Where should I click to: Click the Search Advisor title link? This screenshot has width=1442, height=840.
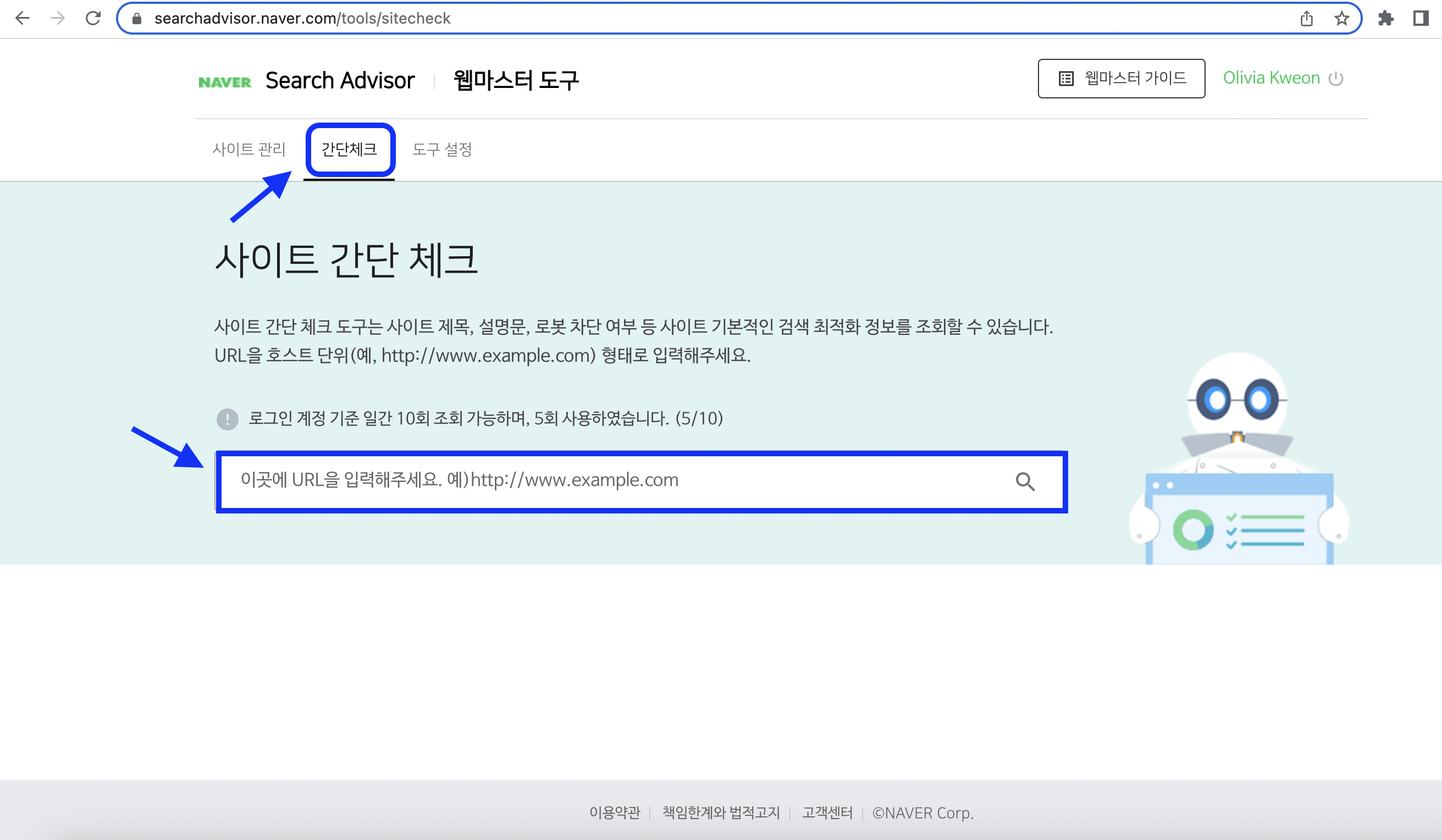point(340,81)
